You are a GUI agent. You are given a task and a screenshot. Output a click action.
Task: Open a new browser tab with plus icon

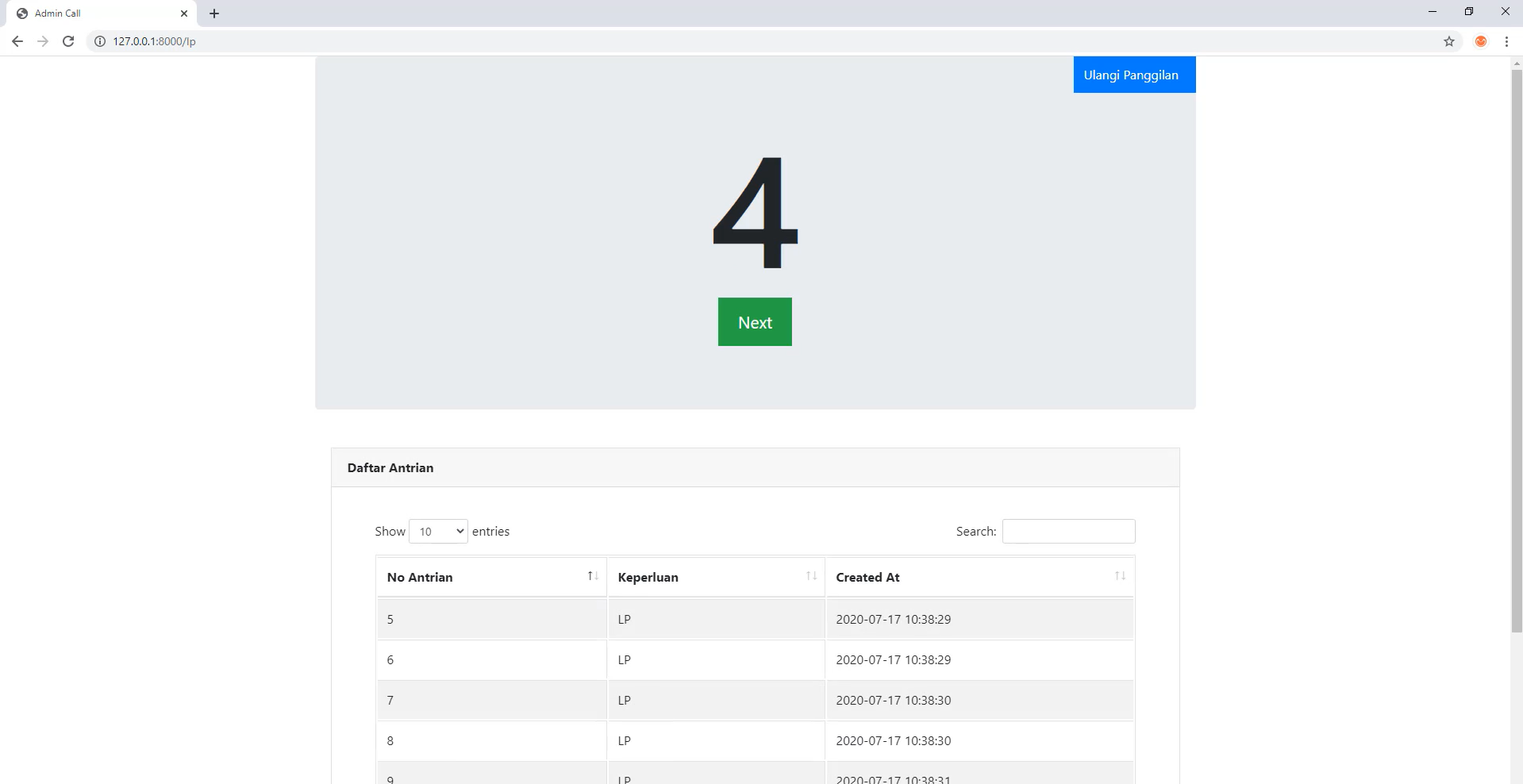coord(213,13)
